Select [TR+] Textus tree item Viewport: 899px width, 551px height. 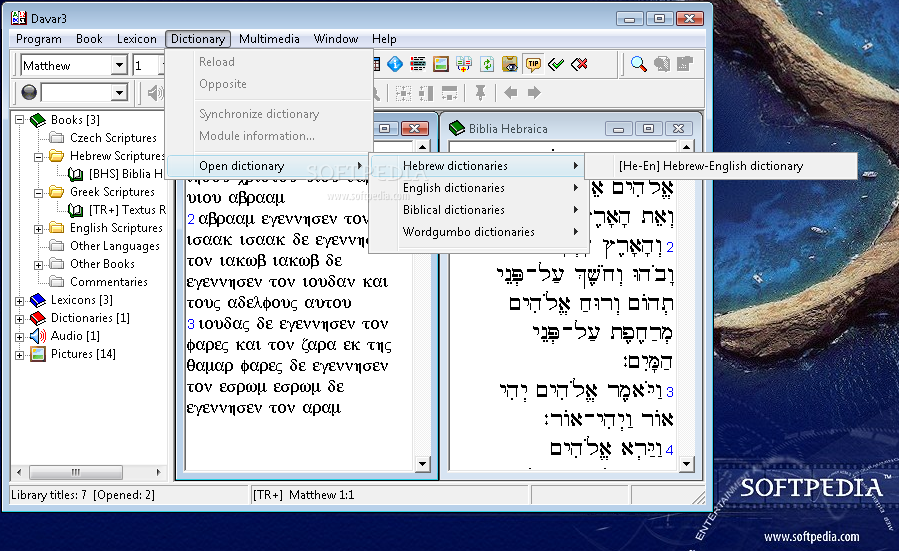[127, 210]
